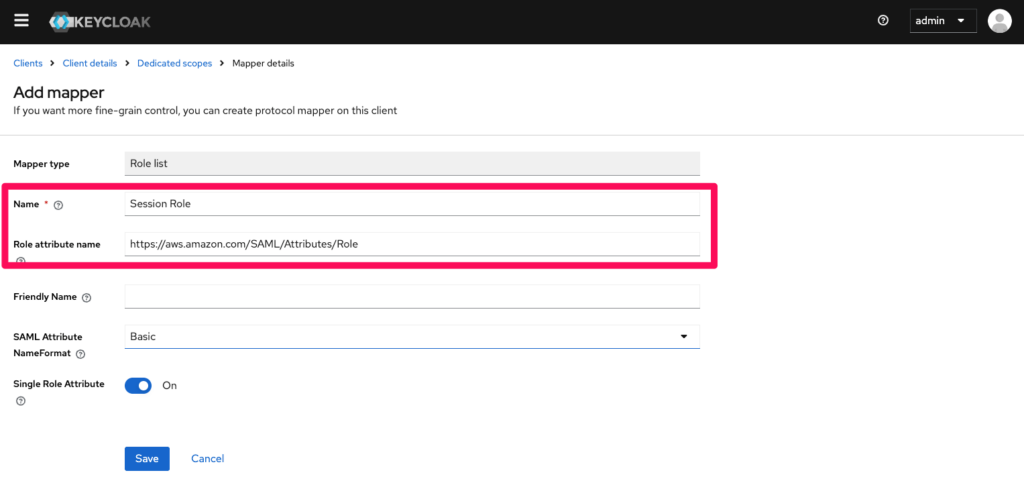Viewport: 1024px width, 487px height.
Task: Click the user avatar icon
Action: point(999,21)
